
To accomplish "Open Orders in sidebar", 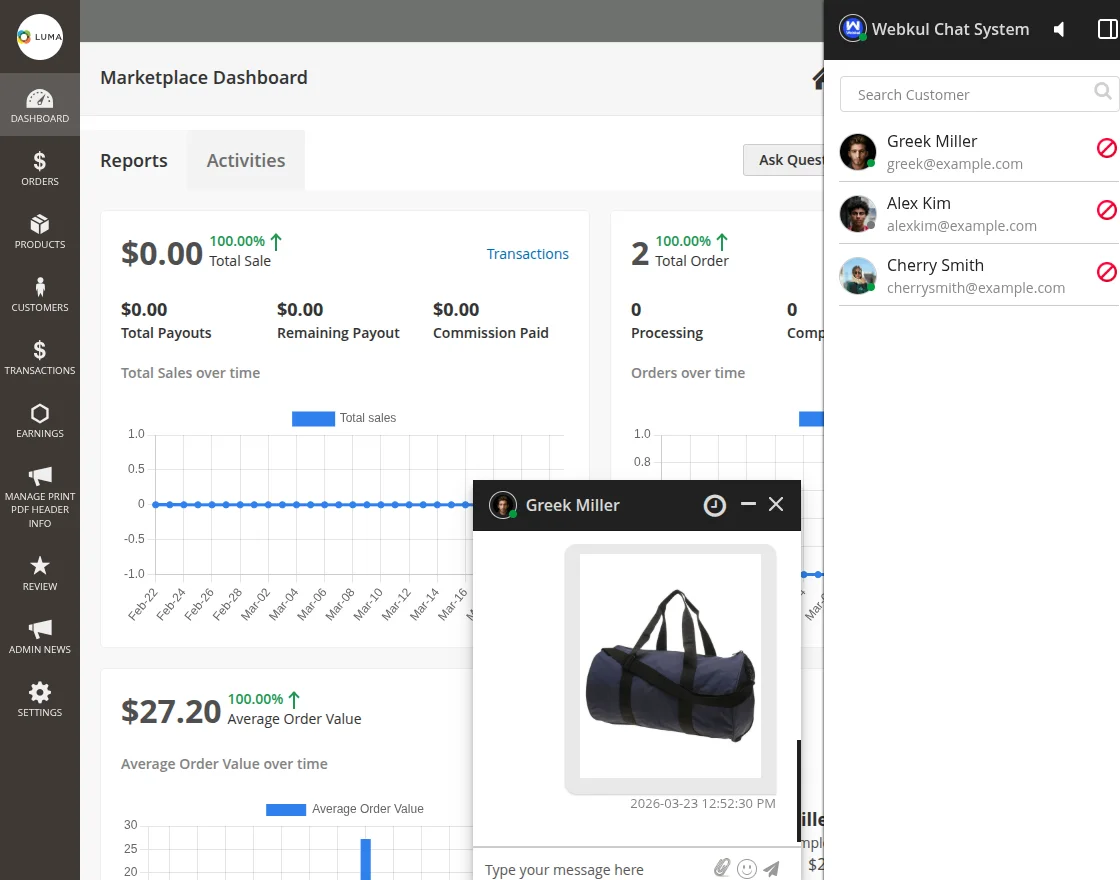I will [x=40, y=169].
